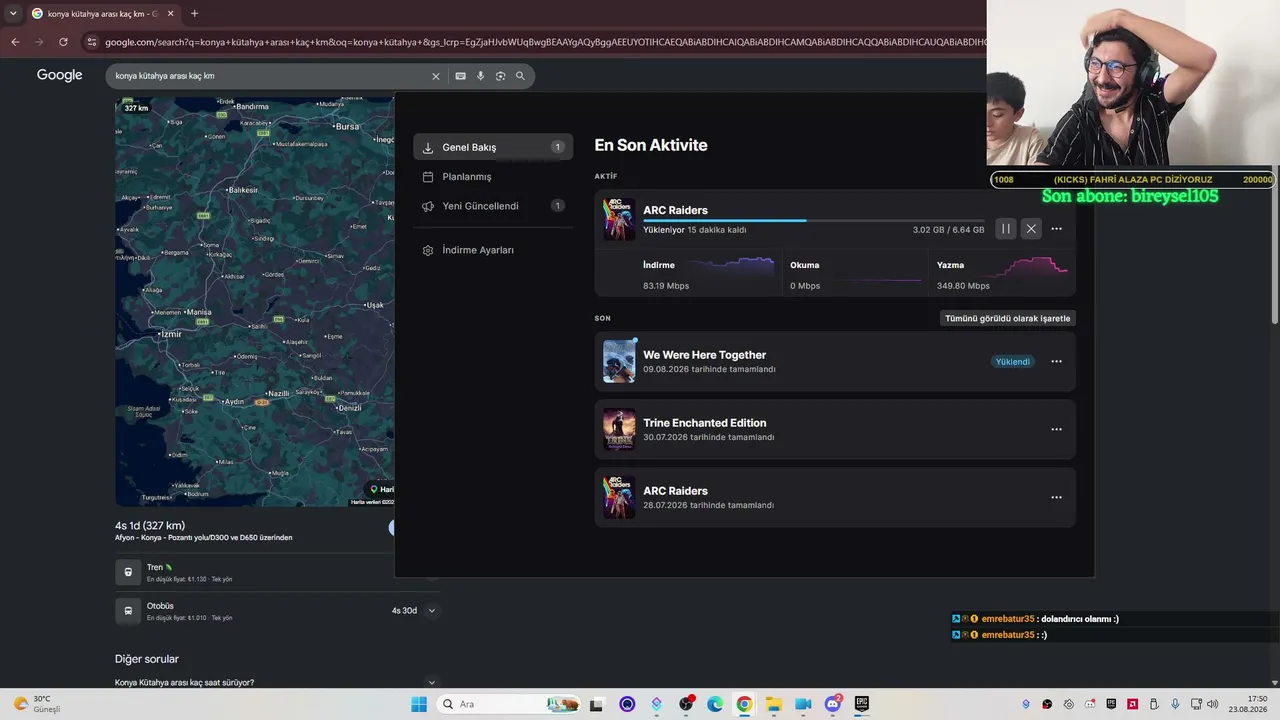
Task: Click the Google search box text
Action: click(165, 76)
